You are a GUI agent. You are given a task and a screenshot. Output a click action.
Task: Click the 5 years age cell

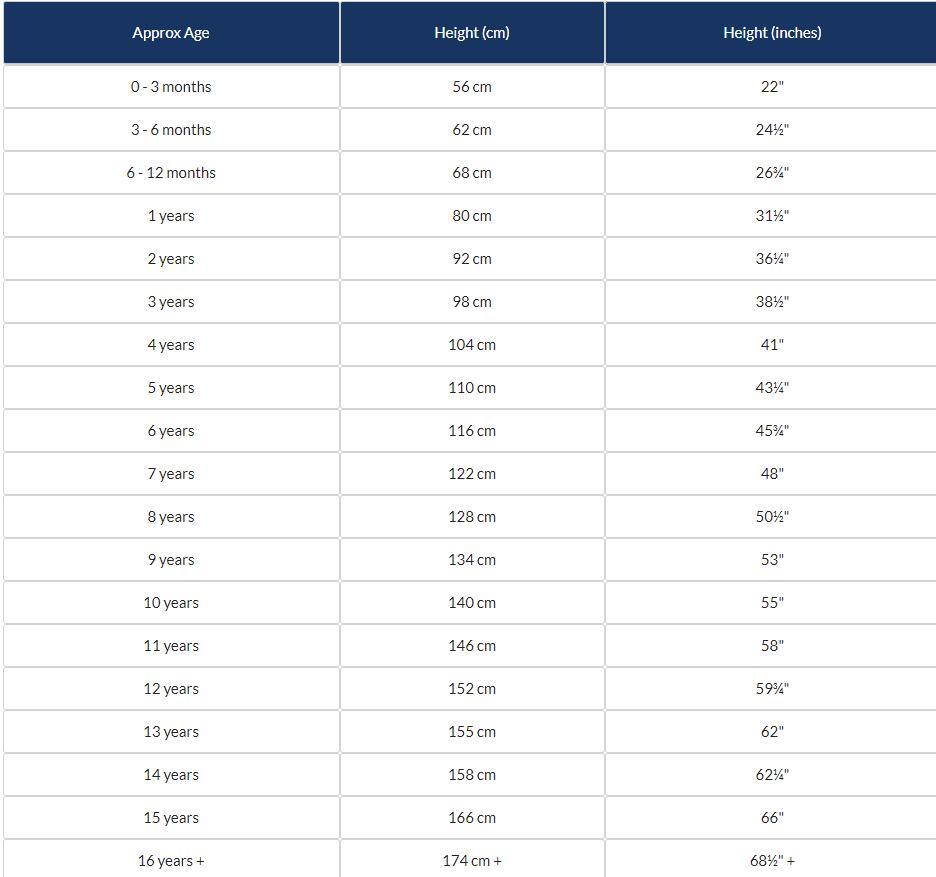[171, 388]
